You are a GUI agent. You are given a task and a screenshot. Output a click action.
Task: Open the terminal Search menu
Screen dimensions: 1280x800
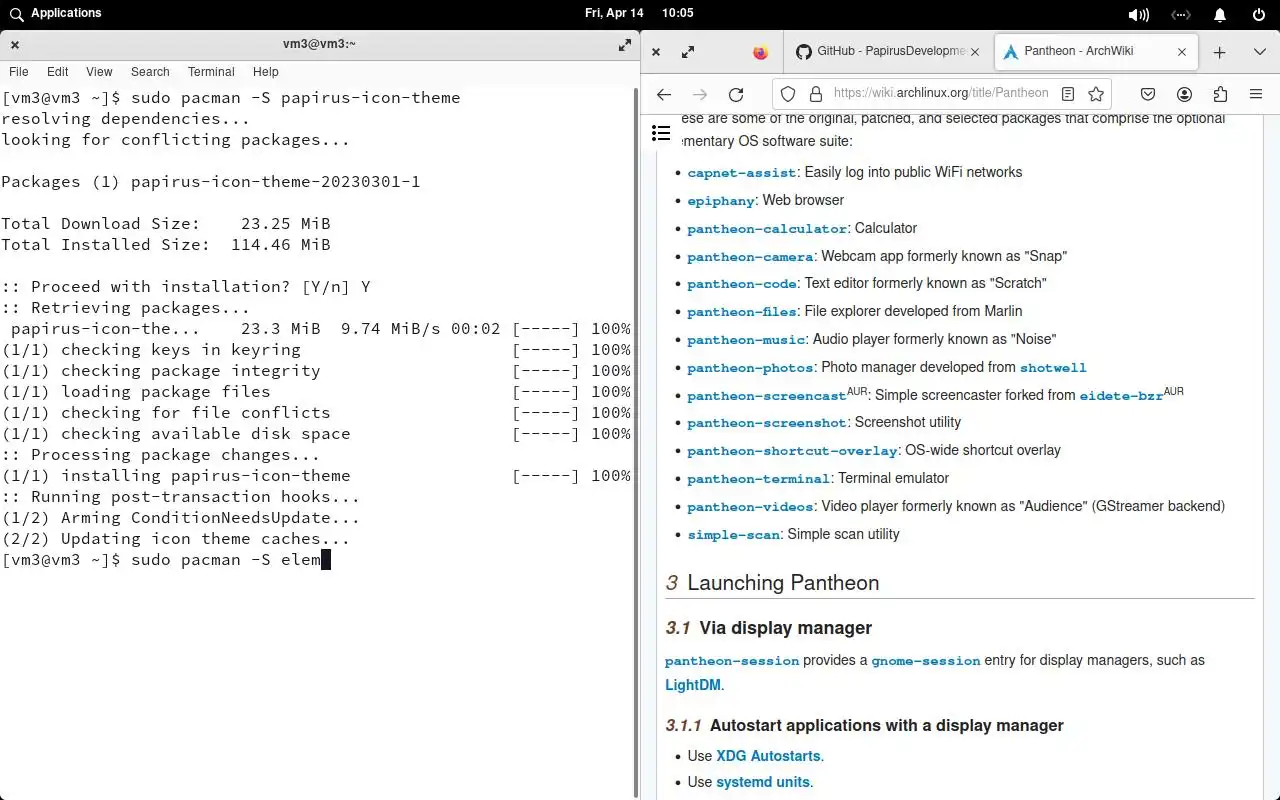coord(150,72)
